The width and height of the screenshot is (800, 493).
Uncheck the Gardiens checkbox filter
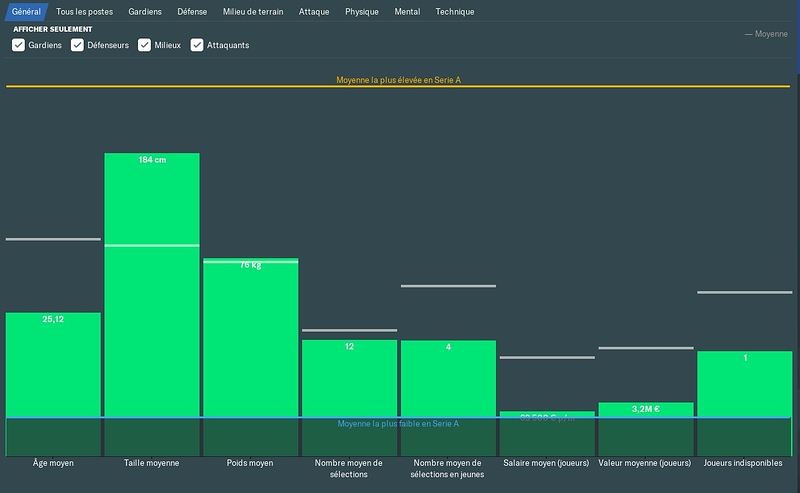tap(18, 45)
